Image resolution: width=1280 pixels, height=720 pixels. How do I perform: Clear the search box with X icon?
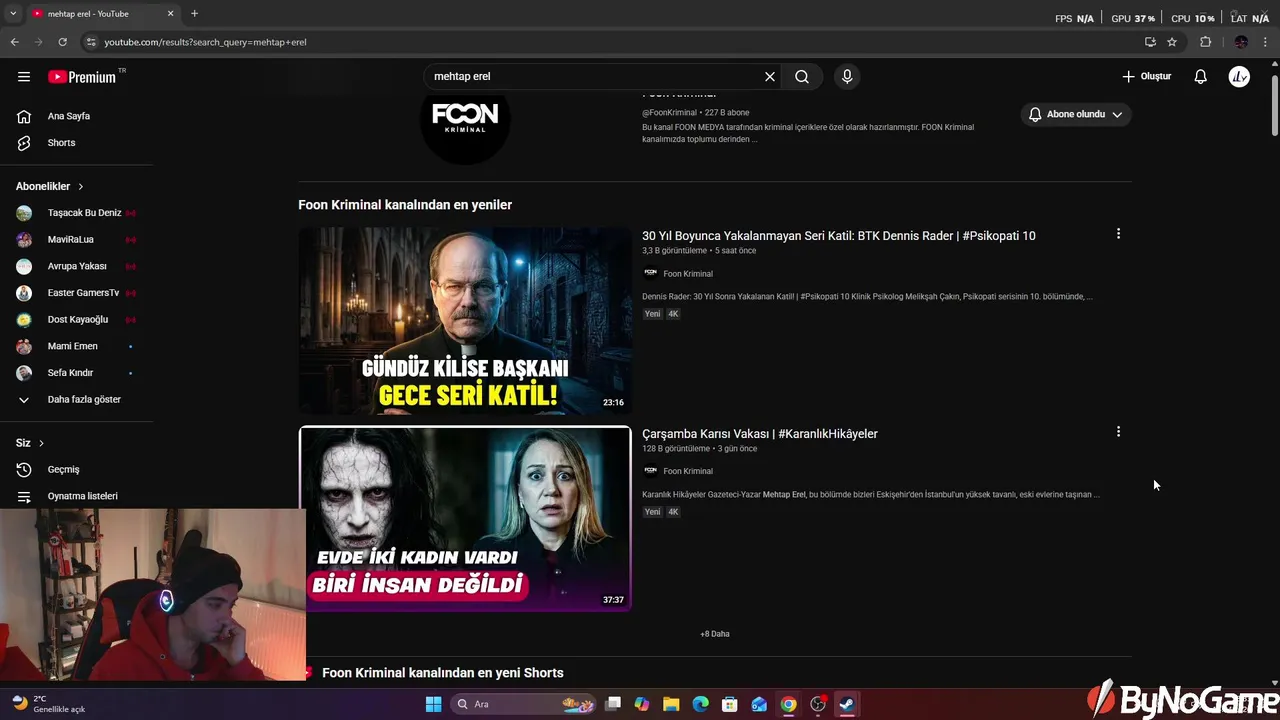pos(770,76)
